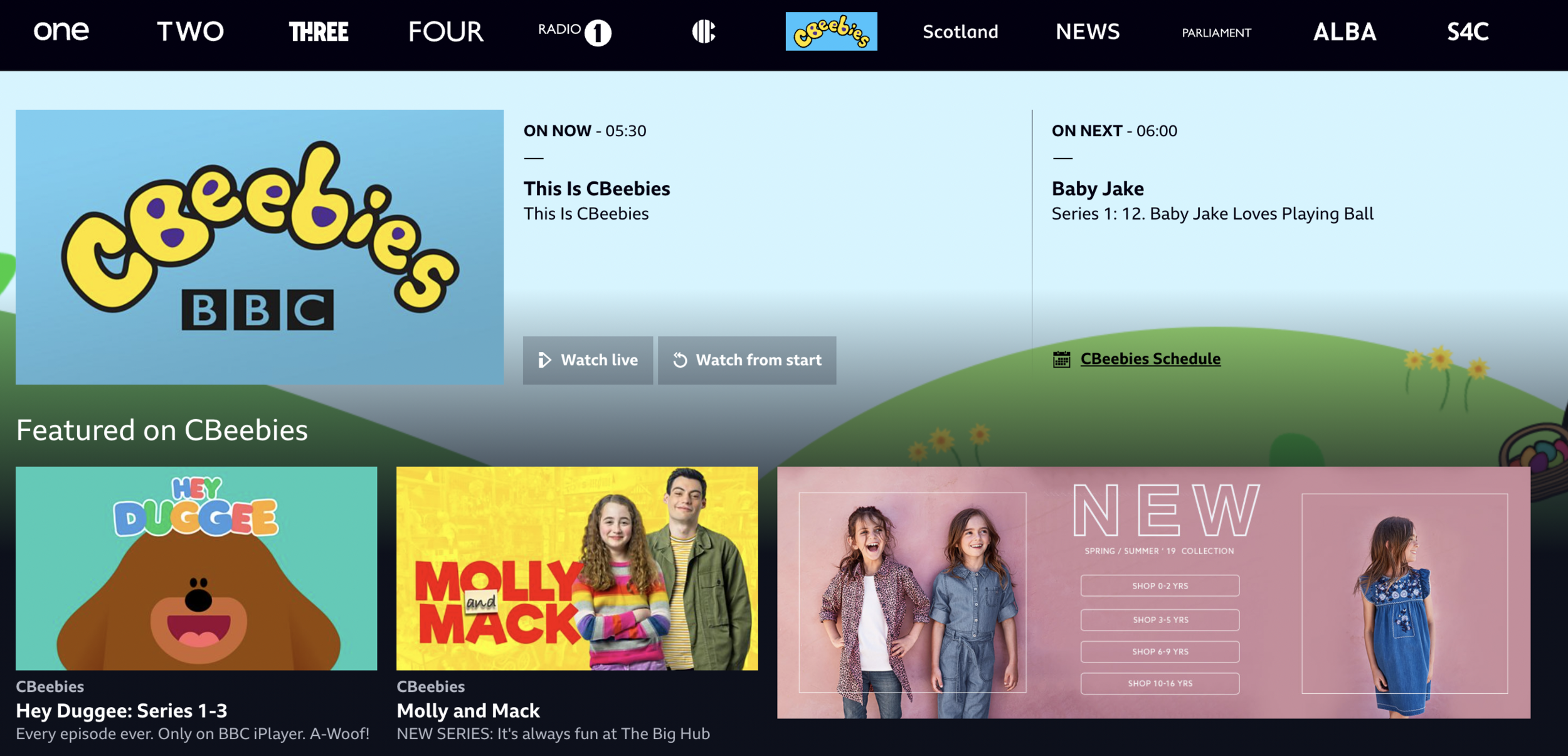Select the BBC TWO channel logo
1568x756 pixels.
click(x=190, y=31)
